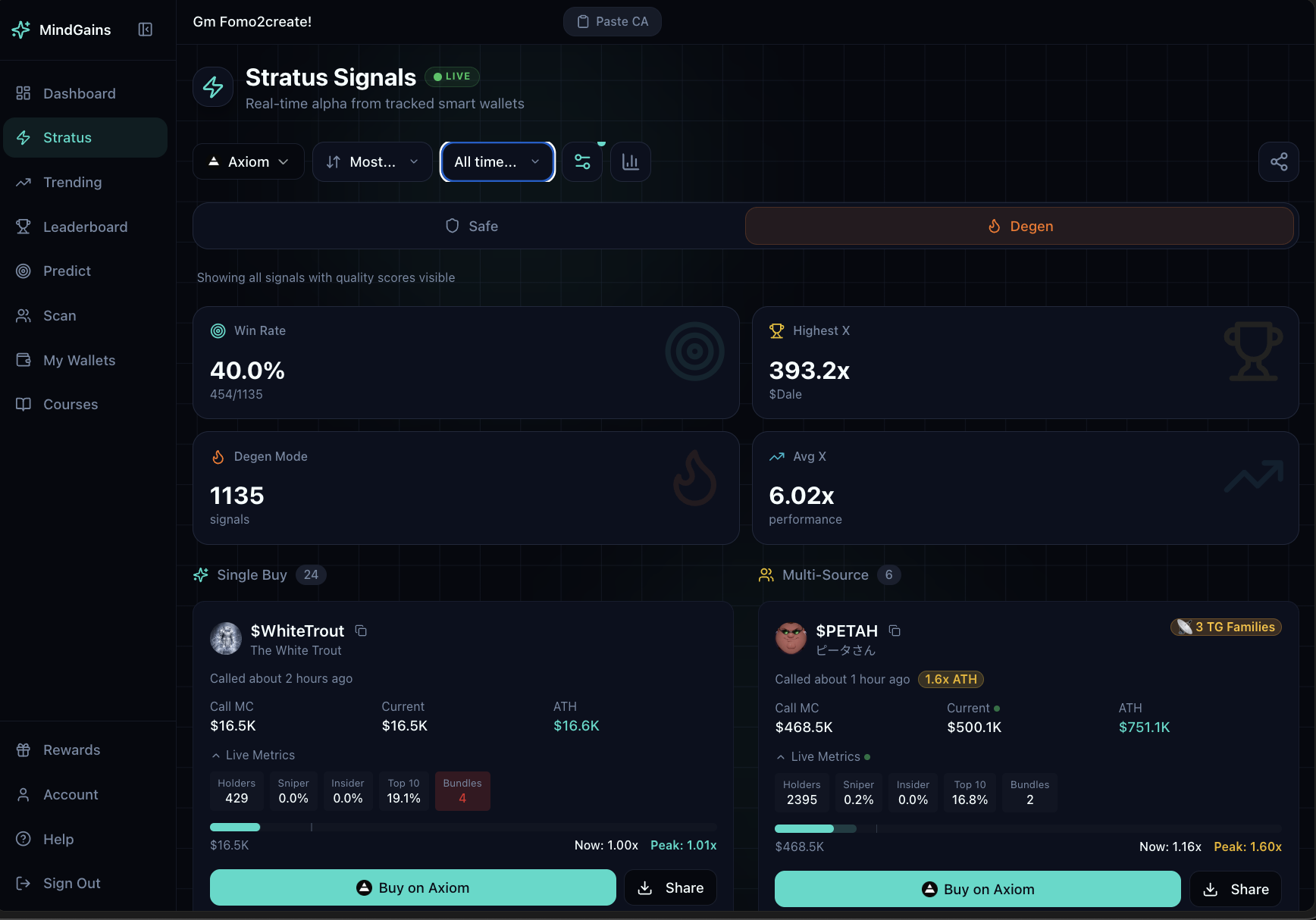Open My Wallets from the sidebar
The image size is (1316, 920).
pos(78,360)
